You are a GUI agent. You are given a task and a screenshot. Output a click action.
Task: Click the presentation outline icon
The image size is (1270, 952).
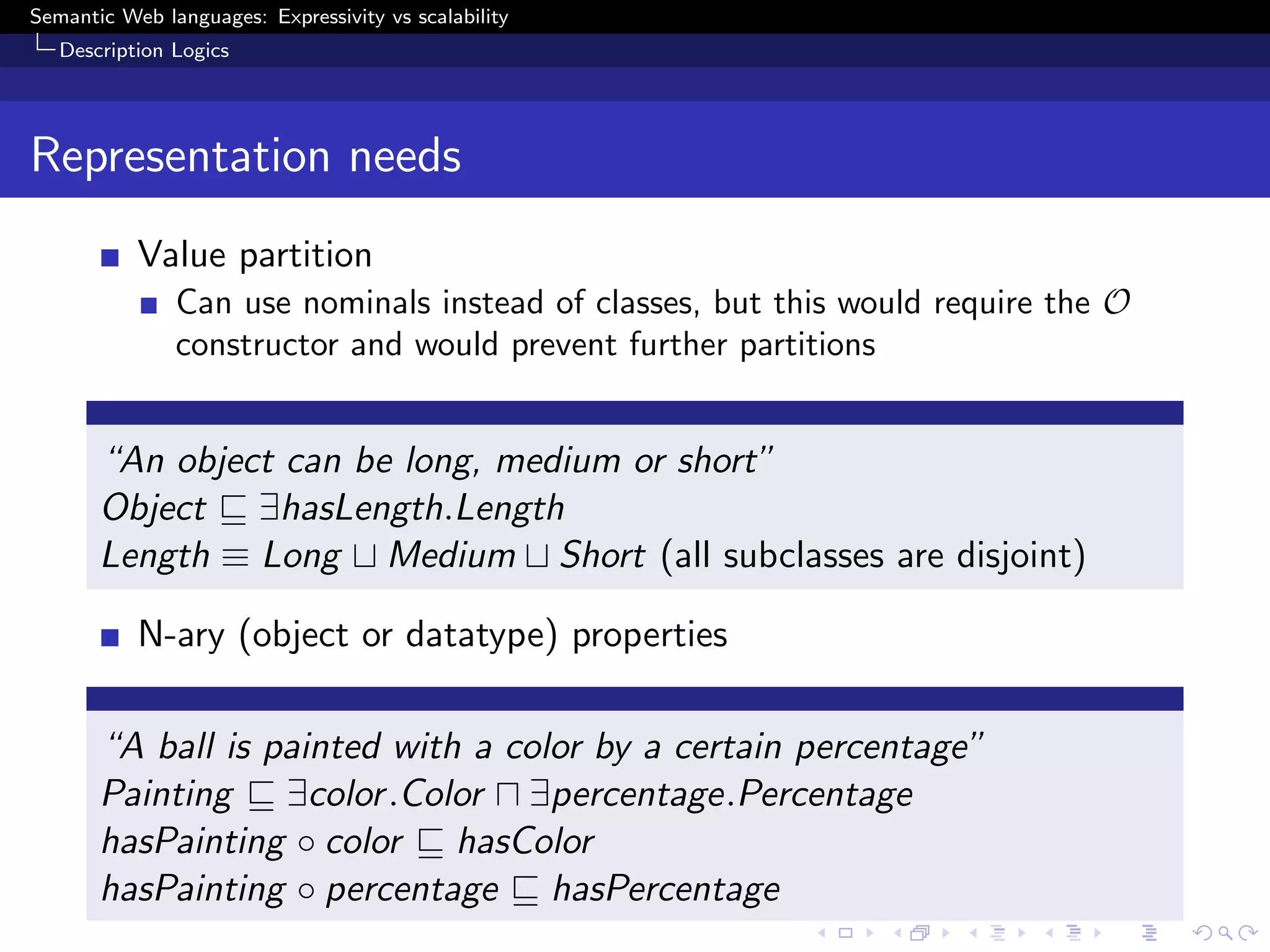[x=1149, y=933]
